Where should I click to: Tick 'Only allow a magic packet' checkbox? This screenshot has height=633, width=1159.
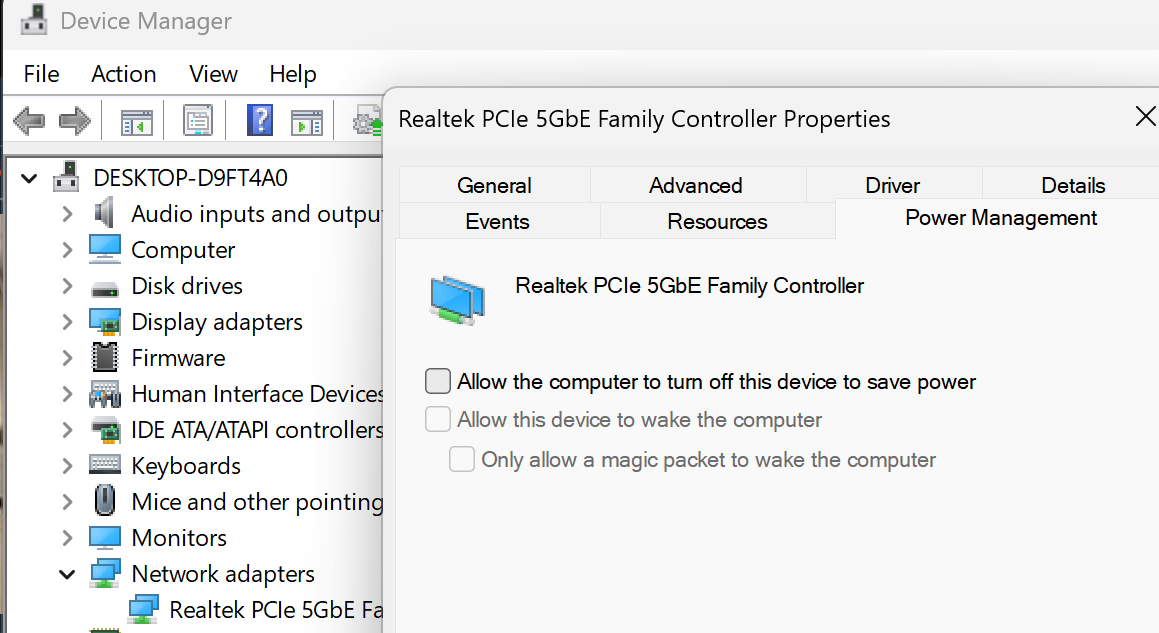pyautogui.click(x=461, y=460)
